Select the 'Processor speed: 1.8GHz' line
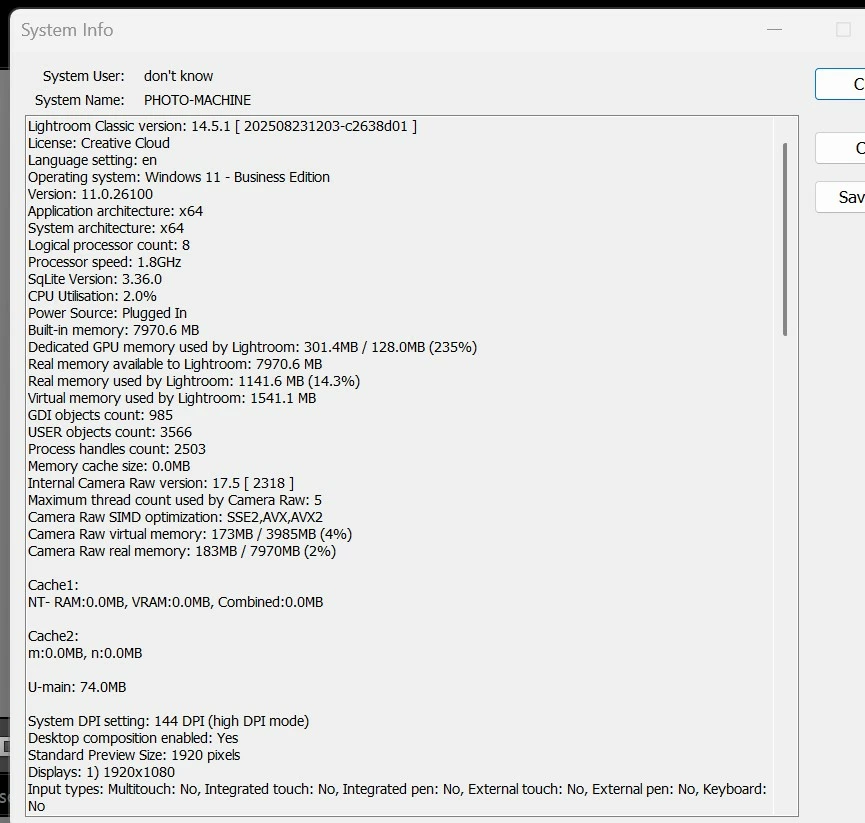Image resolution: width=865 pixels, height=823 pixels. (104, 262)
